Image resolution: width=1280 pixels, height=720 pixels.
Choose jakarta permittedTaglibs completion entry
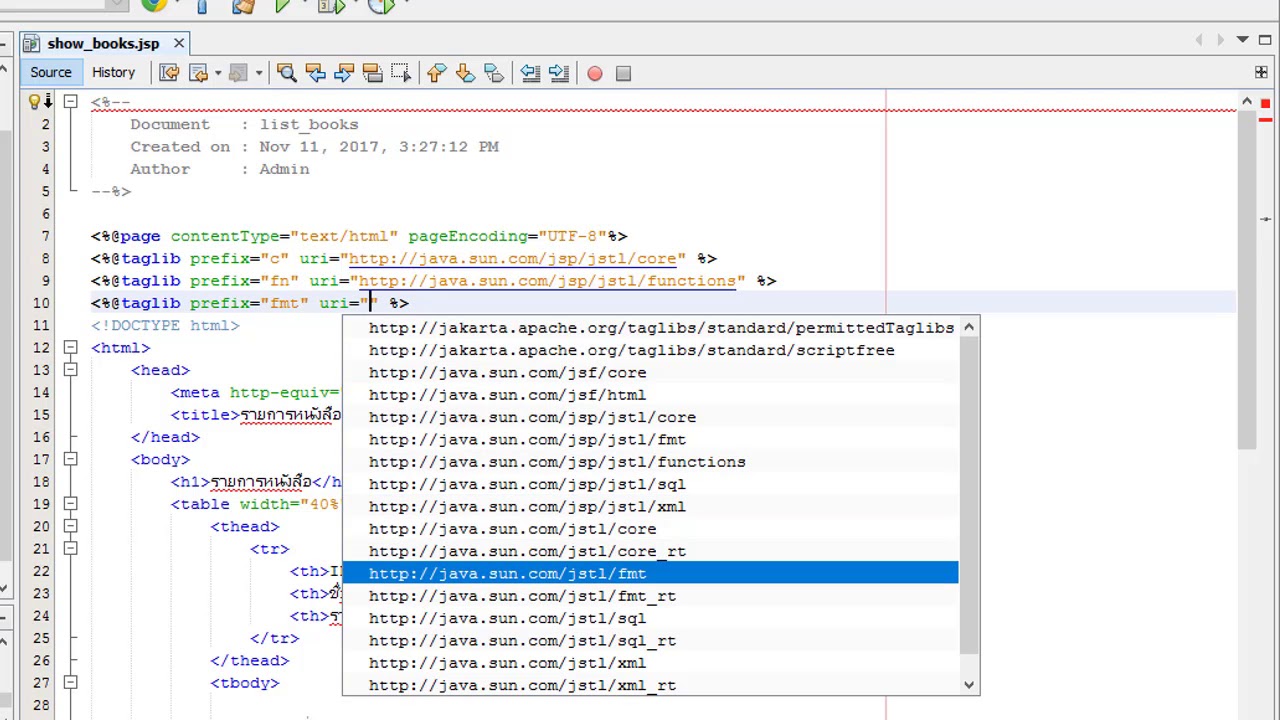[650, 328]
